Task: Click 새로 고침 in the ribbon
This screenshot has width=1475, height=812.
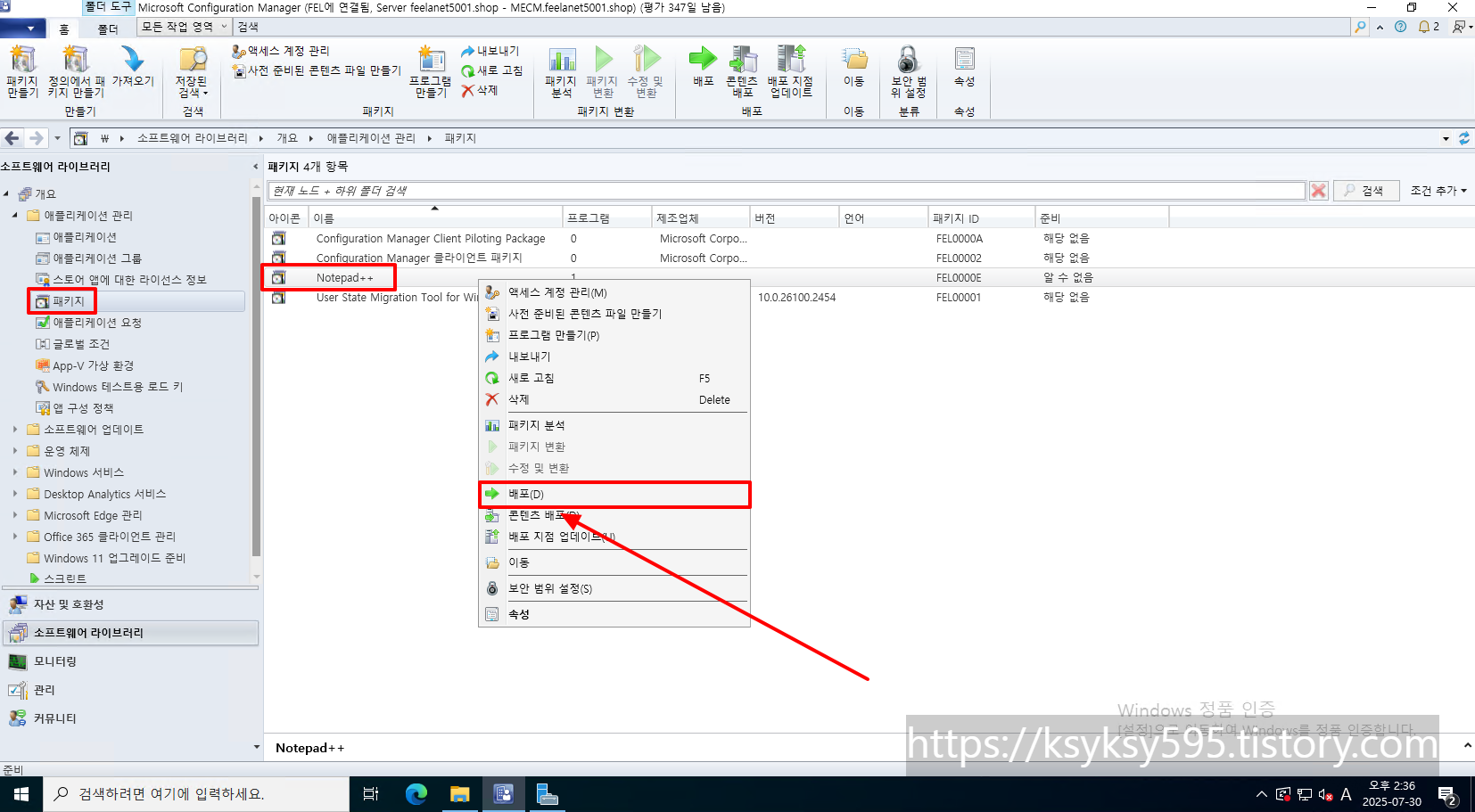Action: pyautogui.click(x=492, y=70)
